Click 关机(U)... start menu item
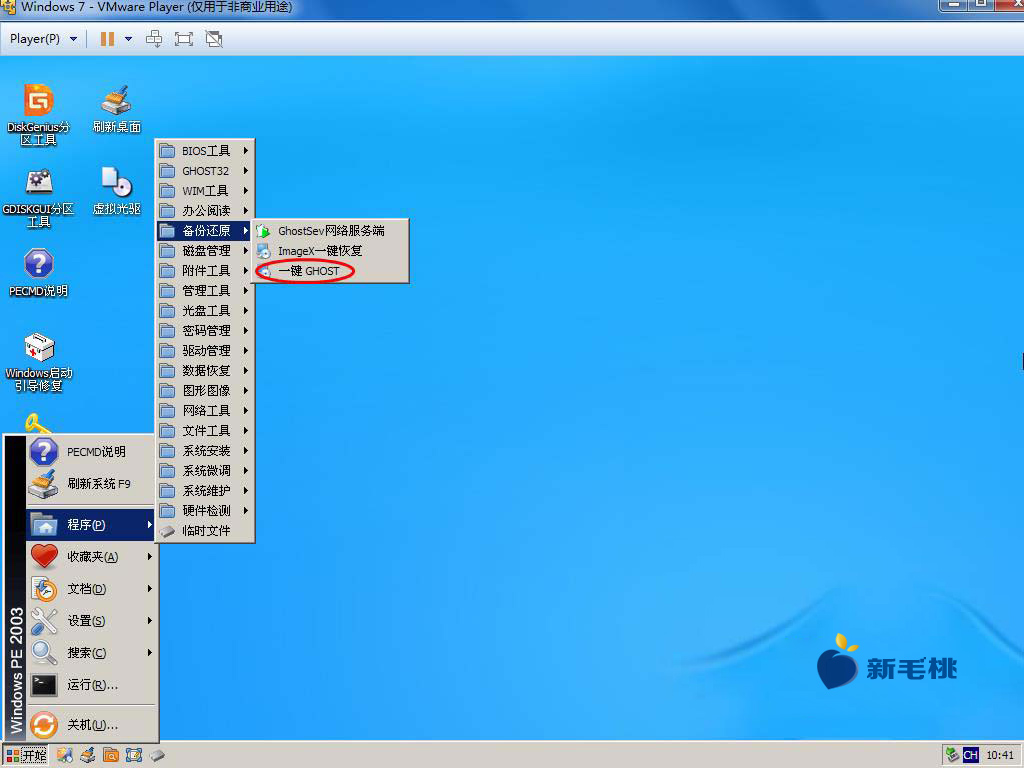1024x768 pixels. point(91,725)
